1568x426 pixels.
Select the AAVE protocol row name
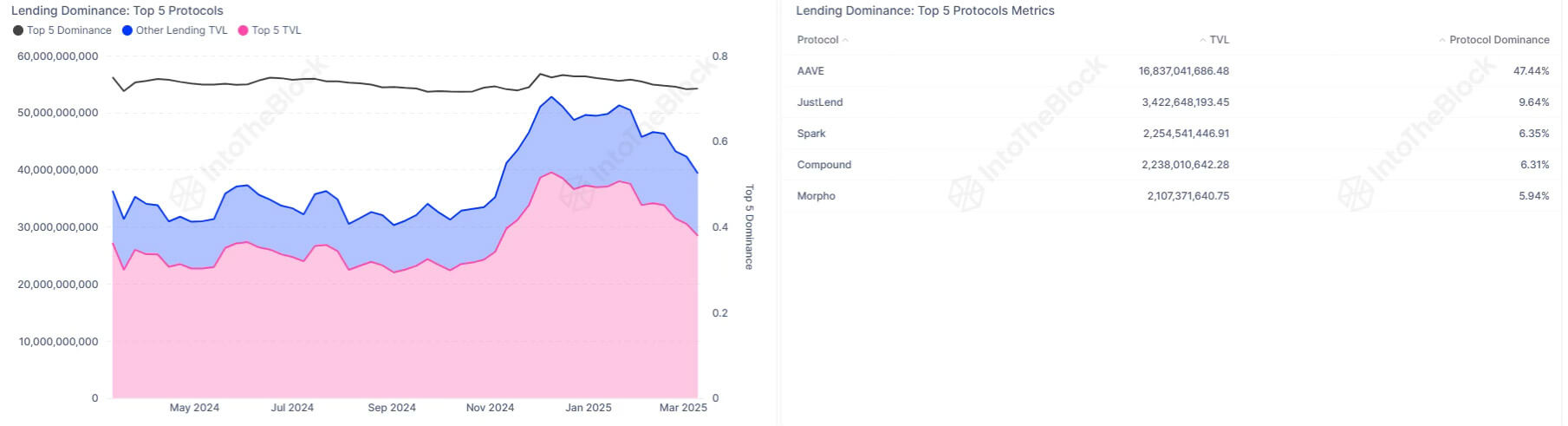click(810, 71)
